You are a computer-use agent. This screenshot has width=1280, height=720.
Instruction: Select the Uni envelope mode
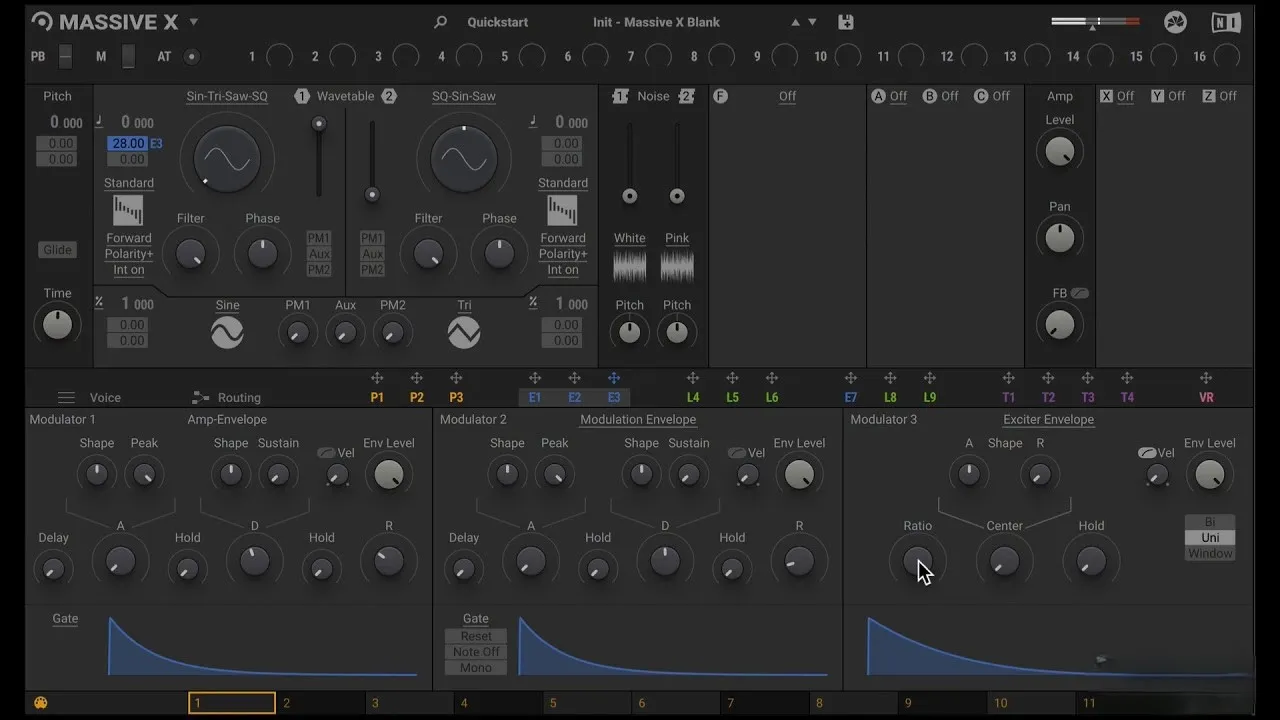pyautogui.click(x=1210, y=538)
